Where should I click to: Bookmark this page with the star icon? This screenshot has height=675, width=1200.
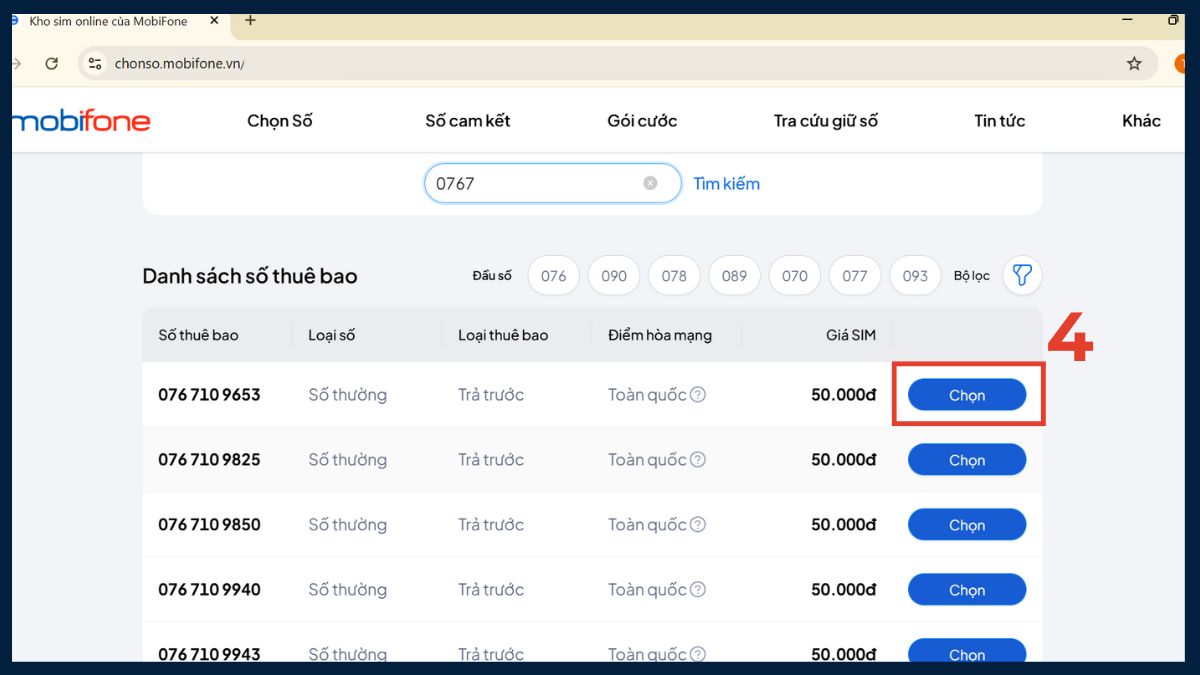click(1134, 63)
